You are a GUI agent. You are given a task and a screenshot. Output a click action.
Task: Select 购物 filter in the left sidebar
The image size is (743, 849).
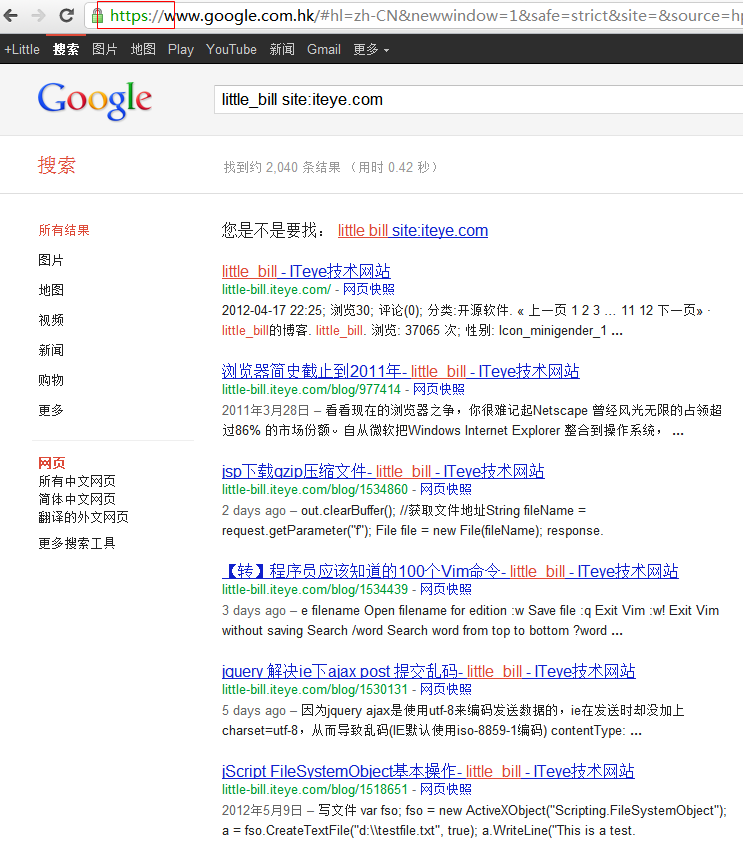coord(51,380)
